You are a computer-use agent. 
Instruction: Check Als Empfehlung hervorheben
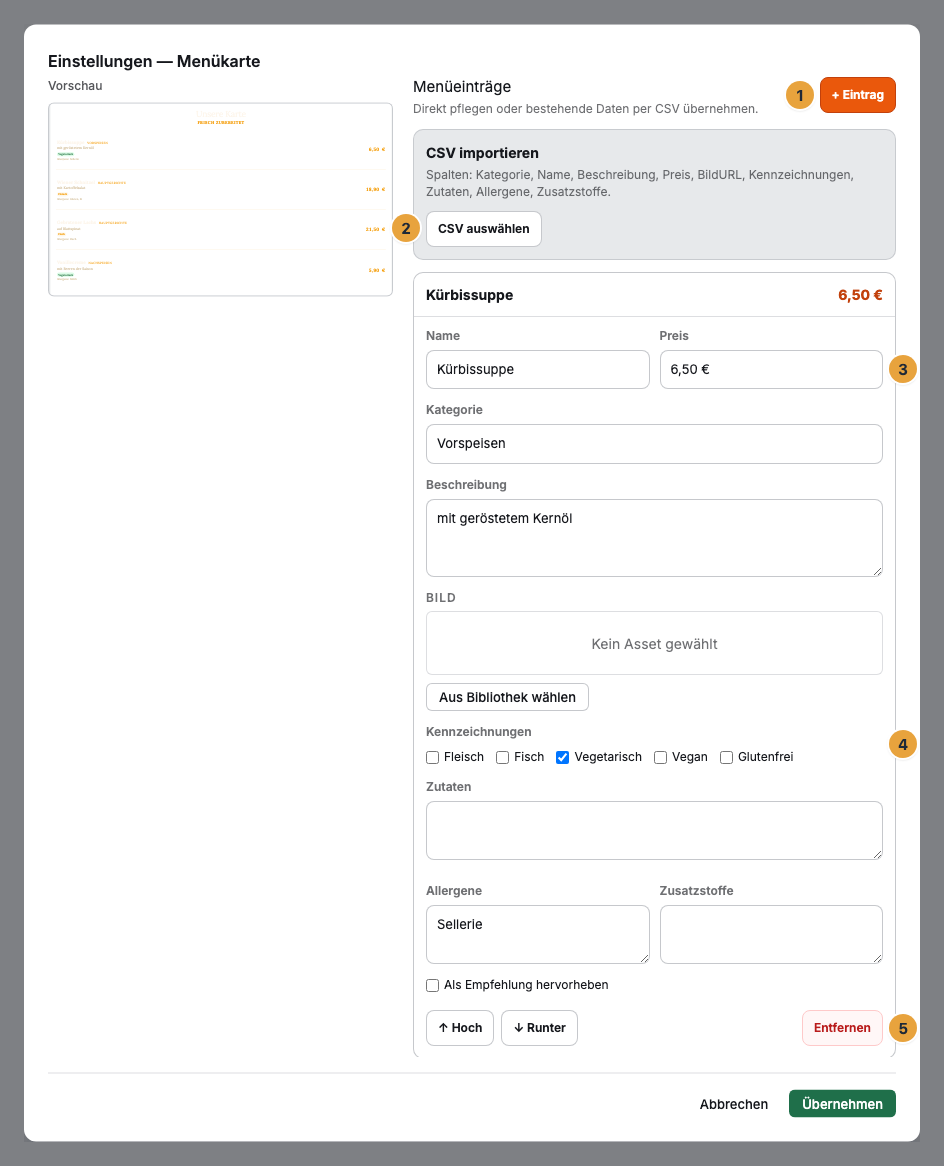tap(432, 985)
